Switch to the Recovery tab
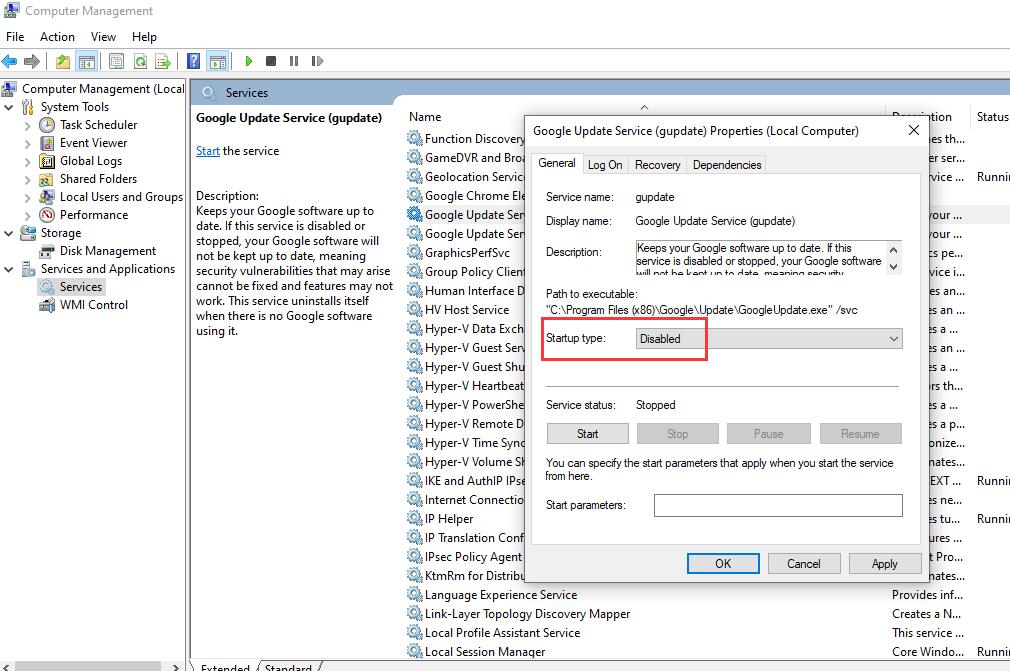 [x=658, y=165]
